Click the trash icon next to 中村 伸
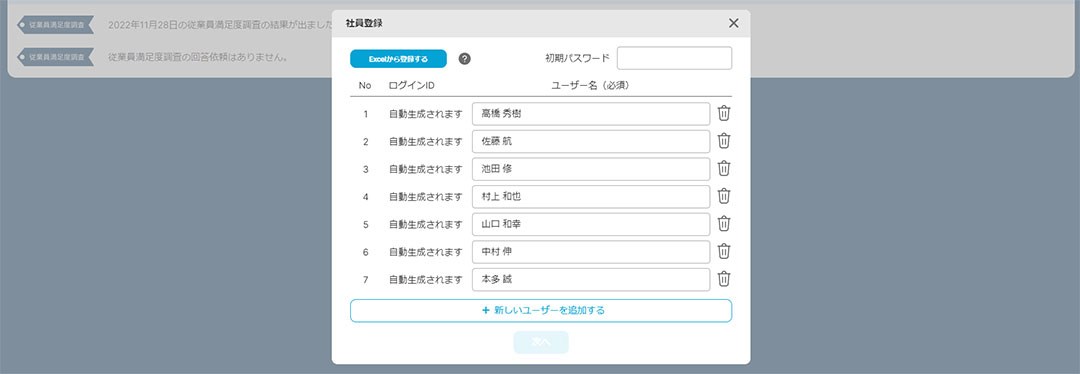 pyautogui.click(x=724, y=251)
